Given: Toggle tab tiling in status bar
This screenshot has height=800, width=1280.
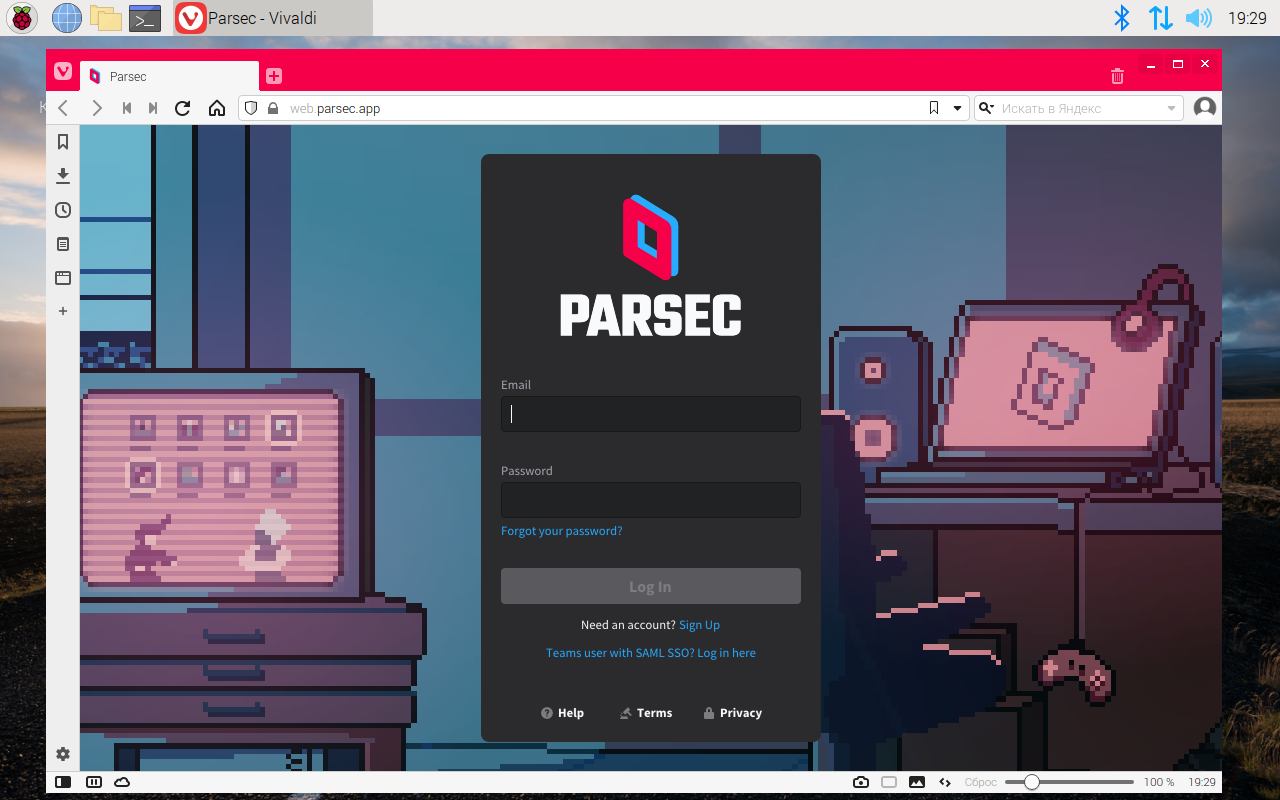Looking at the screenshot, I should click(x=889, y=782).
